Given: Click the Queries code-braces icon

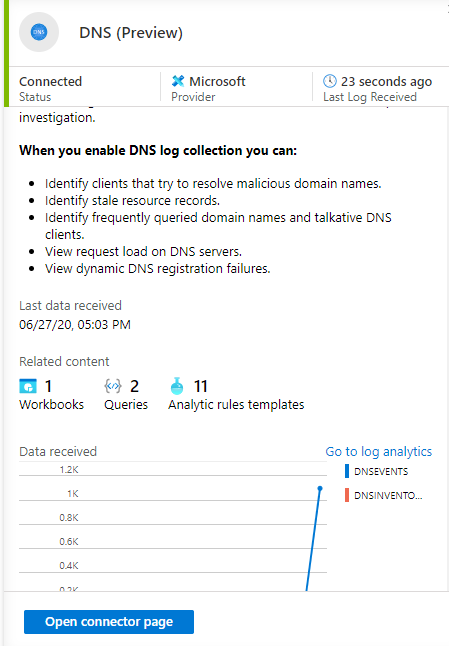Looking at the screenshot, I should coord(113,386).
